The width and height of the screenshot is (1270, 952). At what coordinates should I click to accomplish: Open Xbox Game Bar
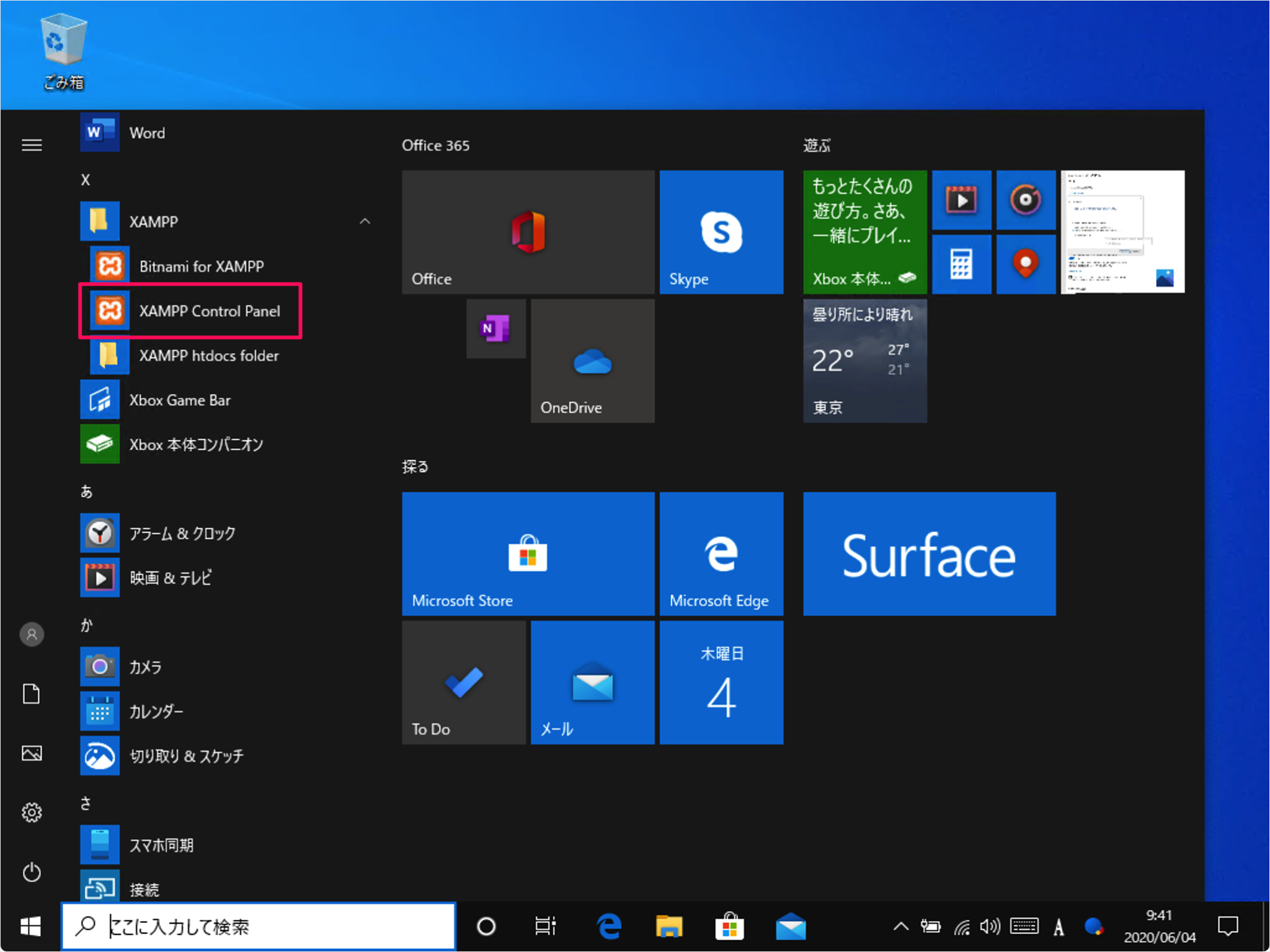(x=226, y=400)
